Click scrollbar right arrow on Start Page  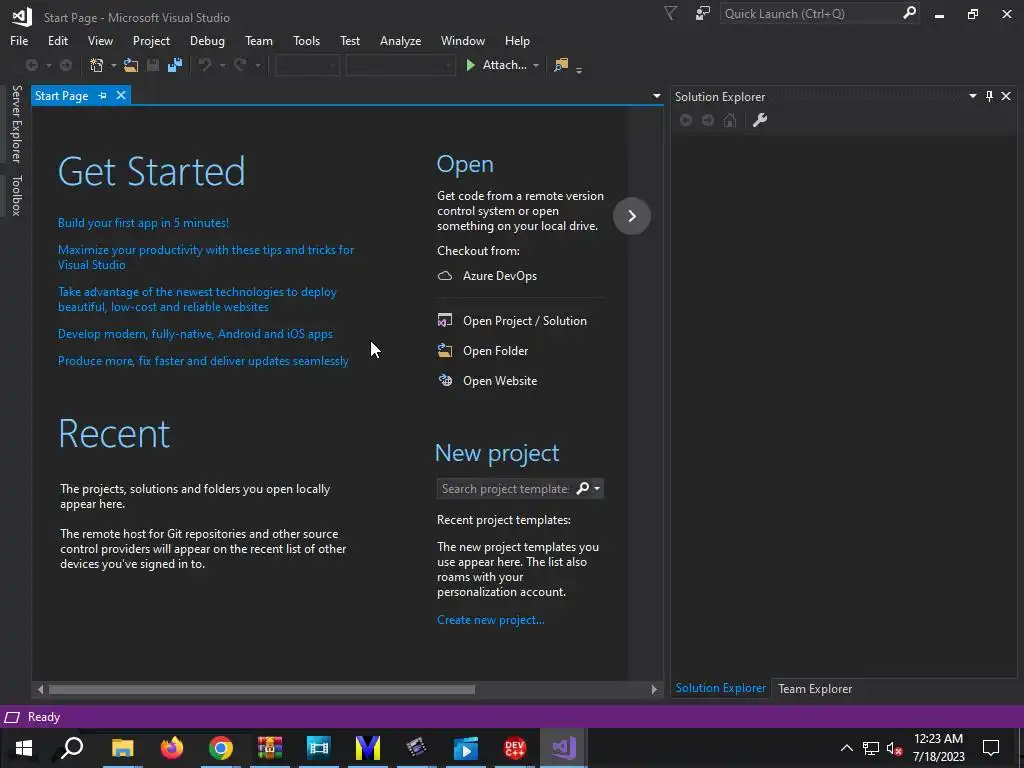pos(654,689)
